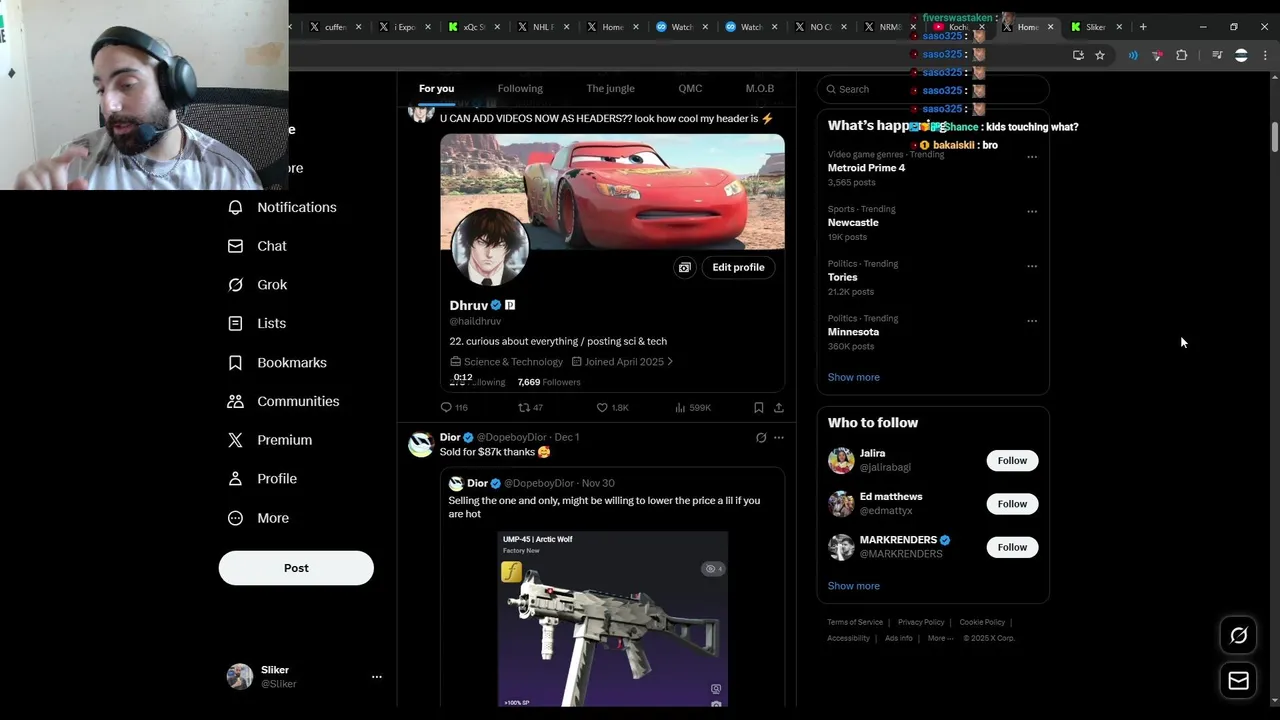Switch to the Following tab
1280x720 pixels.
pyautogui.click(x=520, y=89)
